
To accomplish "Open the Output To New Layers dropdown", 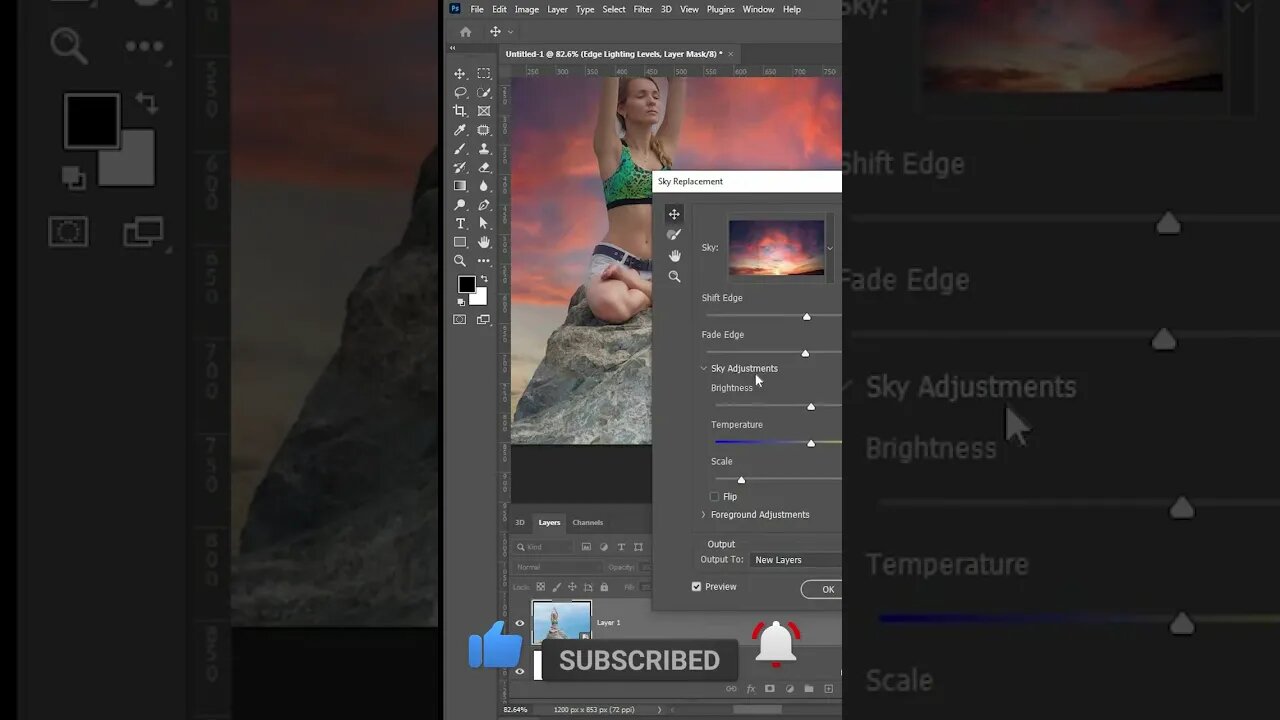I will 796,560.
